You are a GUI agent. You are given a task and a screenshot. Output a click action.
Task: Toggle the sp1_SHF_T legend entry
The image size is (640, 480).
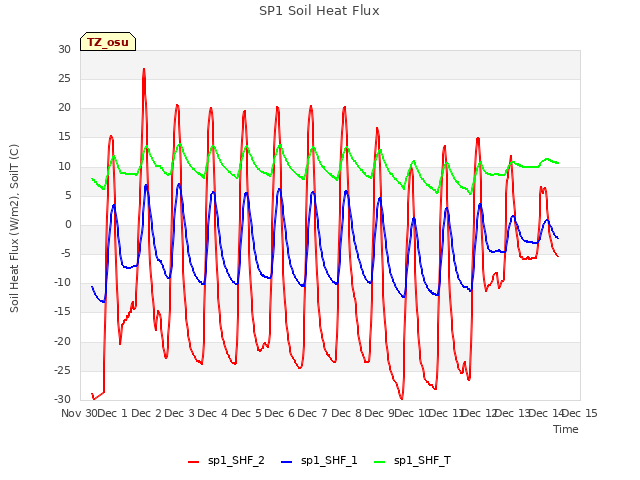pyautogui.click(x=413, y=461)
